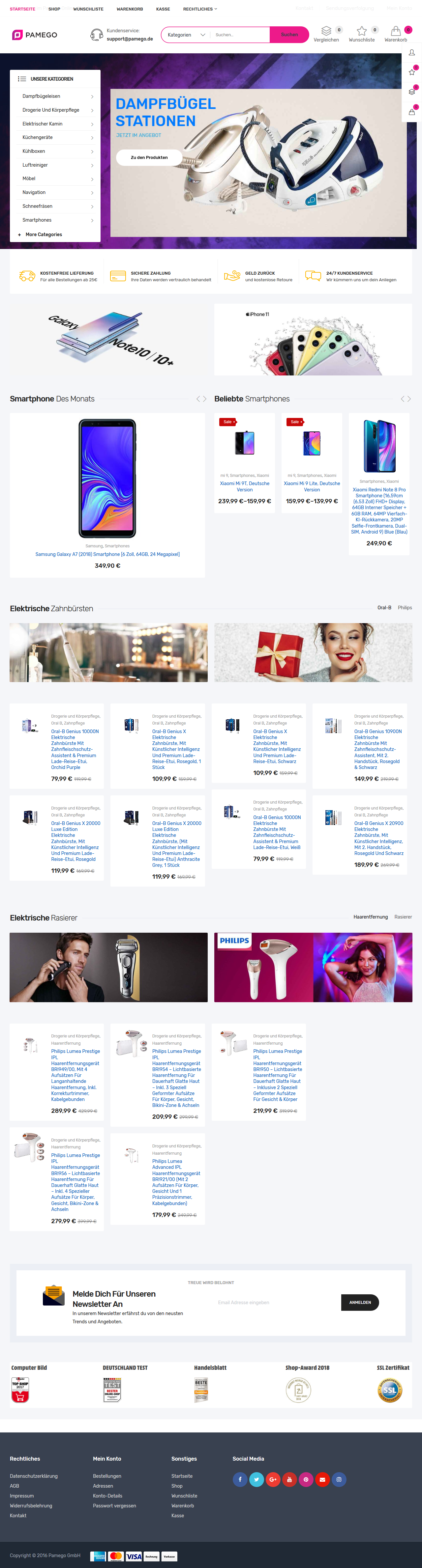Click the user account icon in floating sidebar
The image size is (422, 1568).
click(412, 52)
